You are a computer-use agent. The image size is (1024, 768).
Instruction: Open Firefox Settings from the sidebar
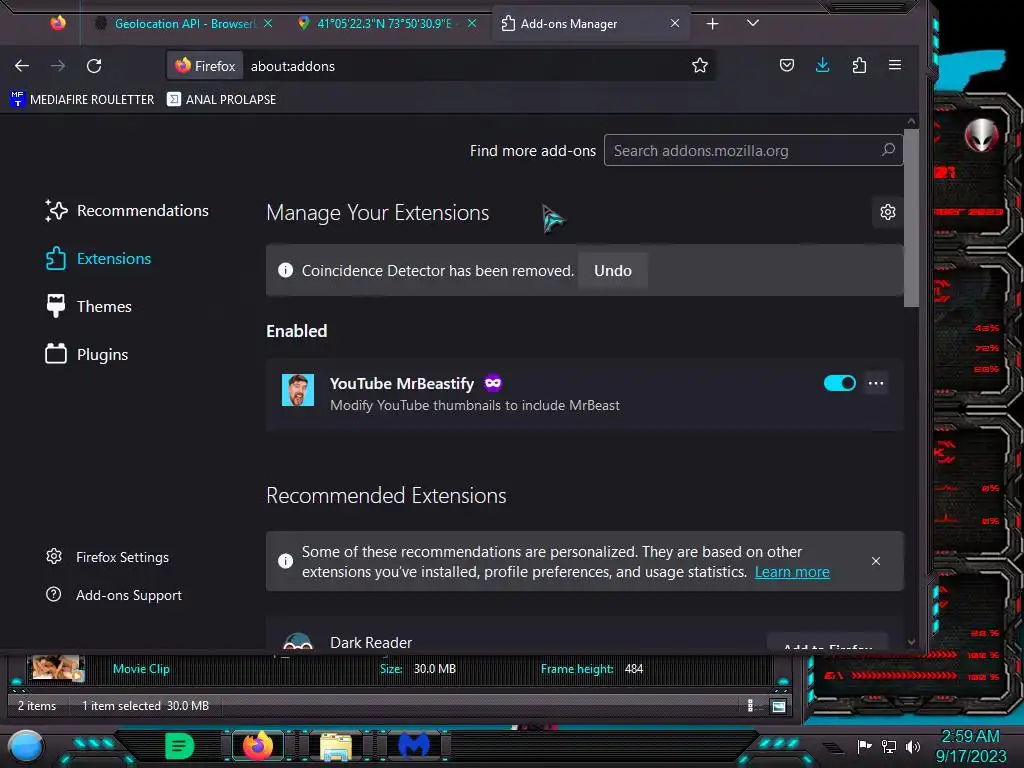(x=107, y=557)
